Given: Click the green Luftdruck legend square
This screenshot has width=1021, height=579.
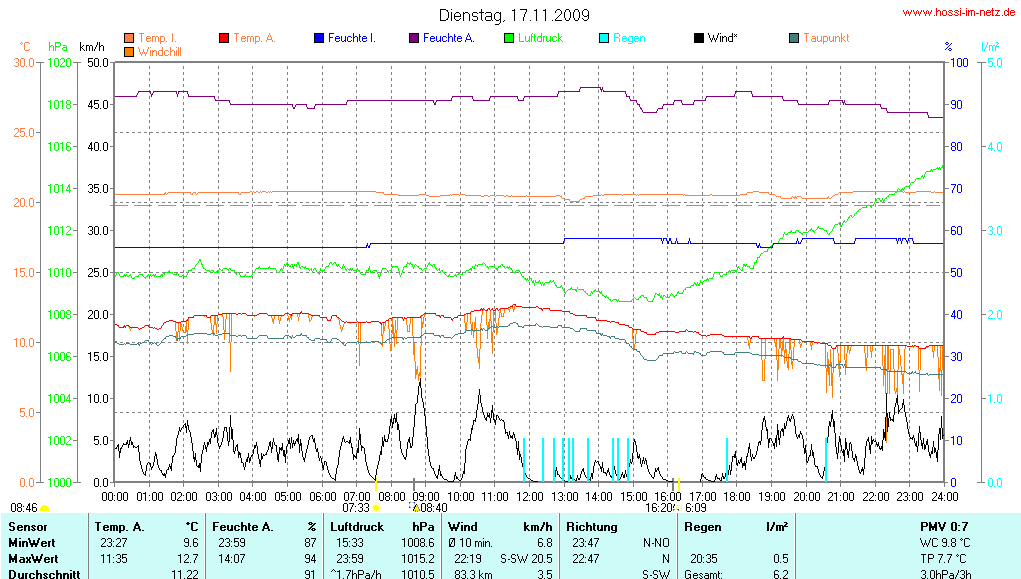Looking at the screenshot, I should point(509,38).
